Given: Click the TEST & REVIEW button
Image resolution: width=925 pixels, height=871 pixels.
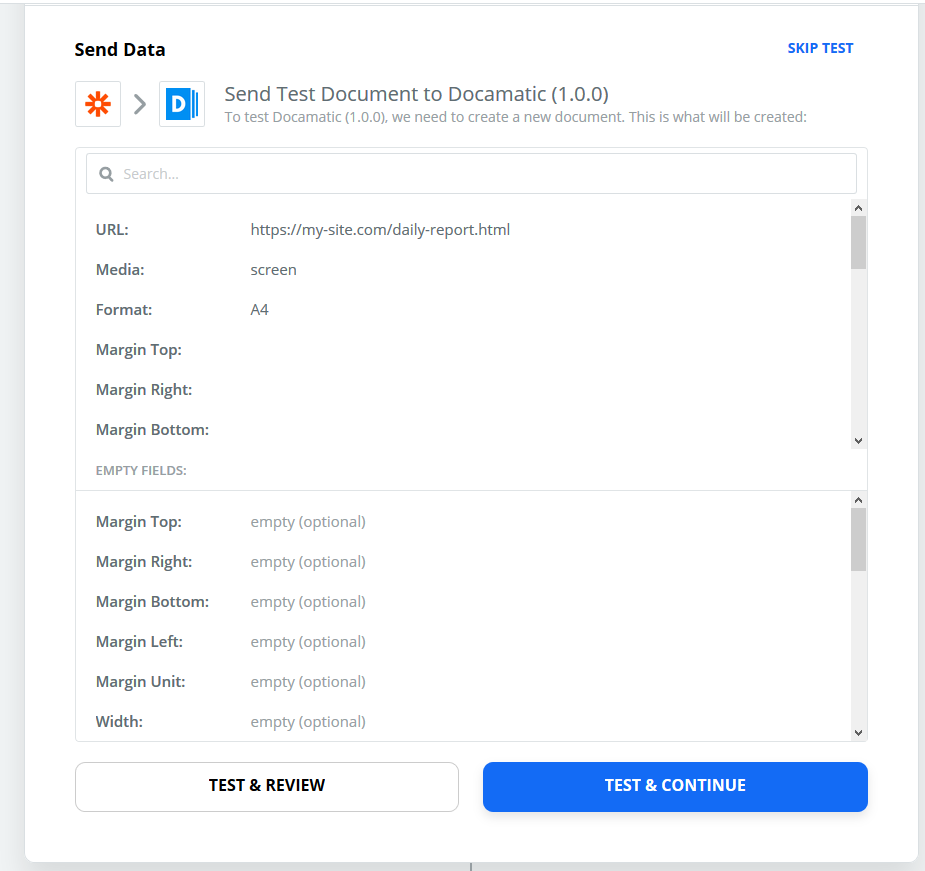Looking at the screenshot, I should point(267,787).
